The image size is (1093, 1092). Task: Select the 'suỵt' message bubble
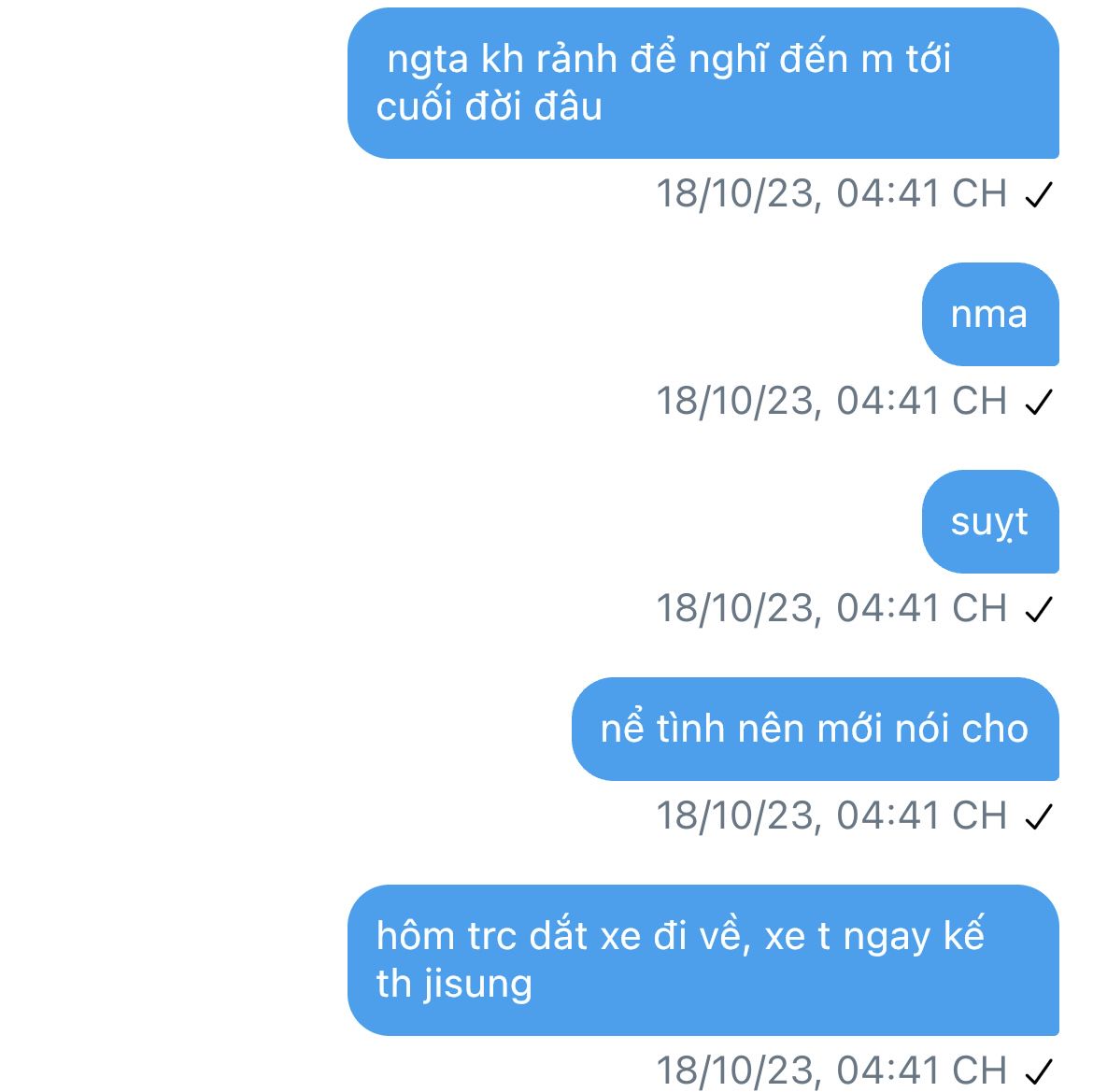[990, 521]
